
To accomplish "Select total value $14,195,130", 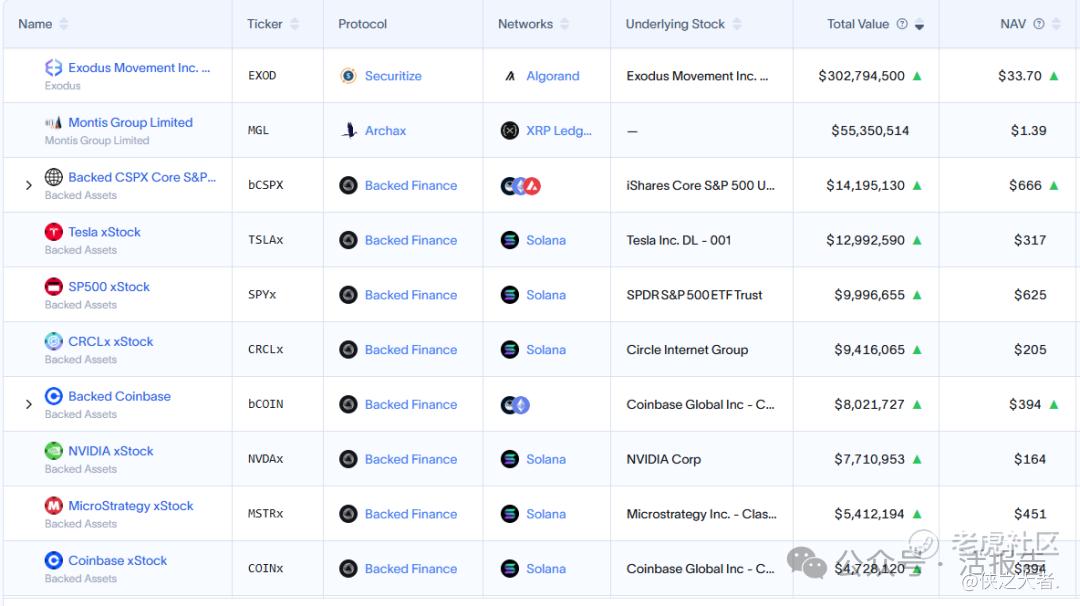I will [866, 185].
